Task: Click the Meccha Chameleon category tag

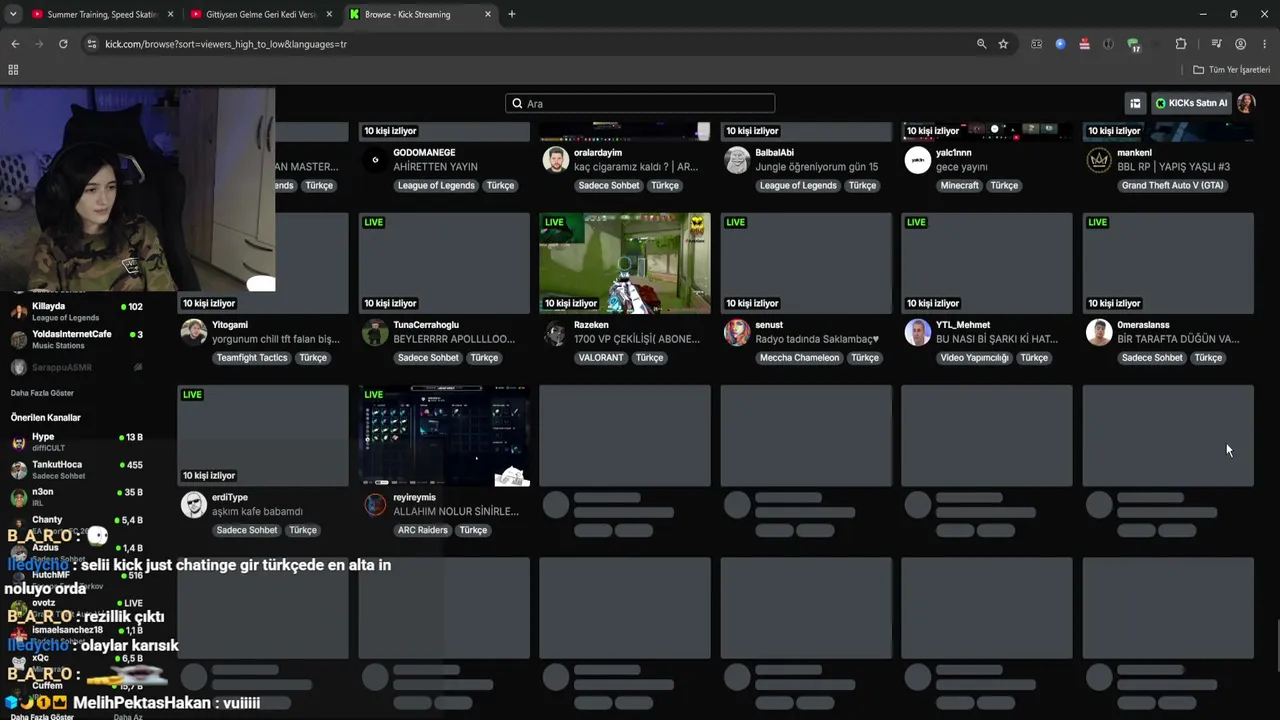Action: click(x=800, y=358)
